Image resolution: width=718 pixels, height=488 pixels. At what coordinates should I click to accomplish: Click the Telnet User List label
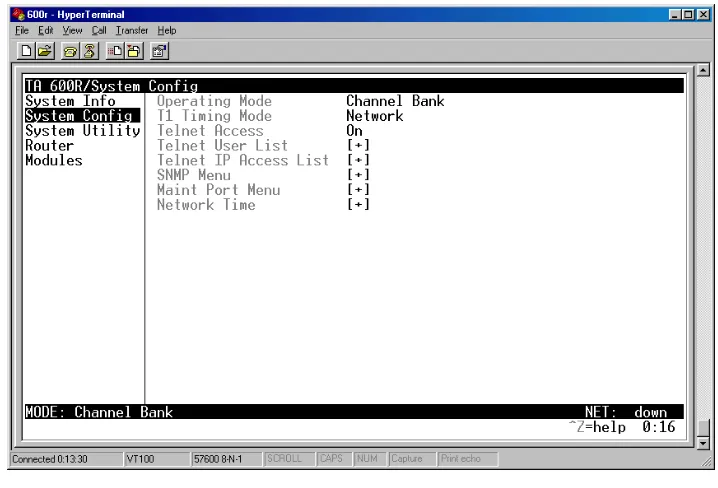coord(223,146)
